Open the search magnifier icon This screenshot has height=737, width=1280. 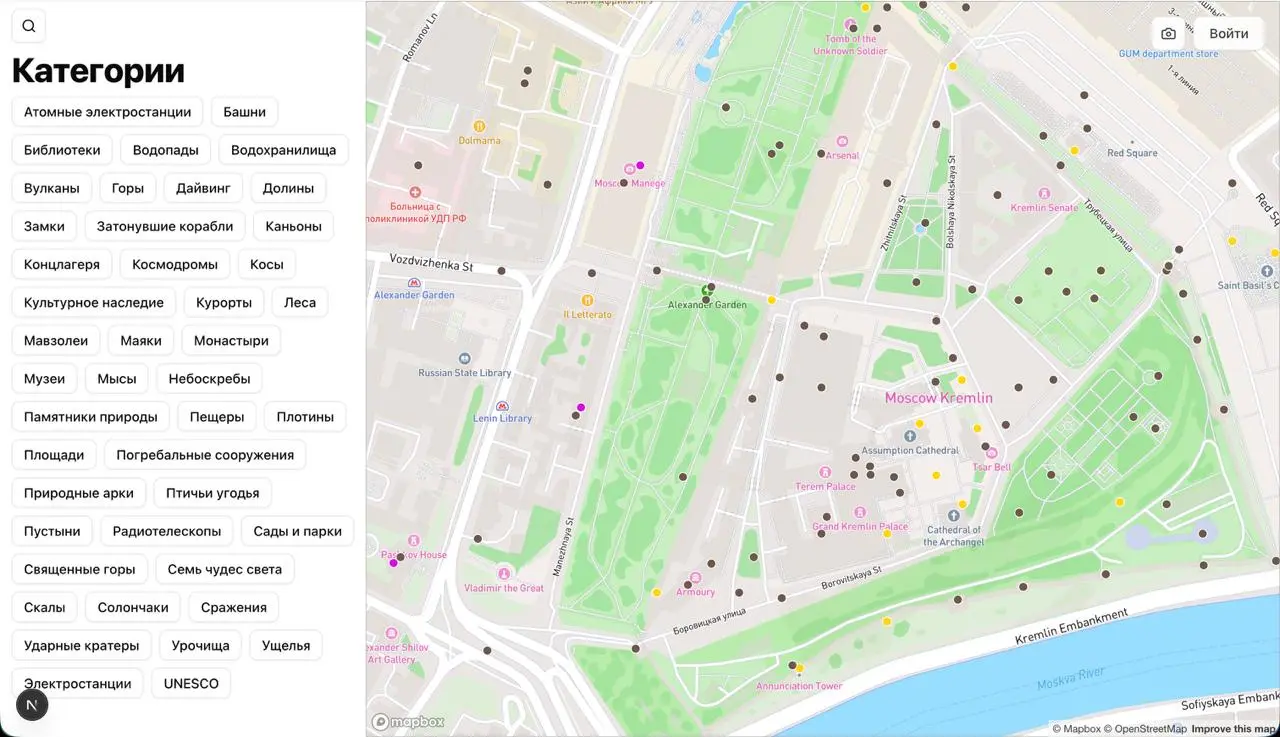click(x=28, y=26)
